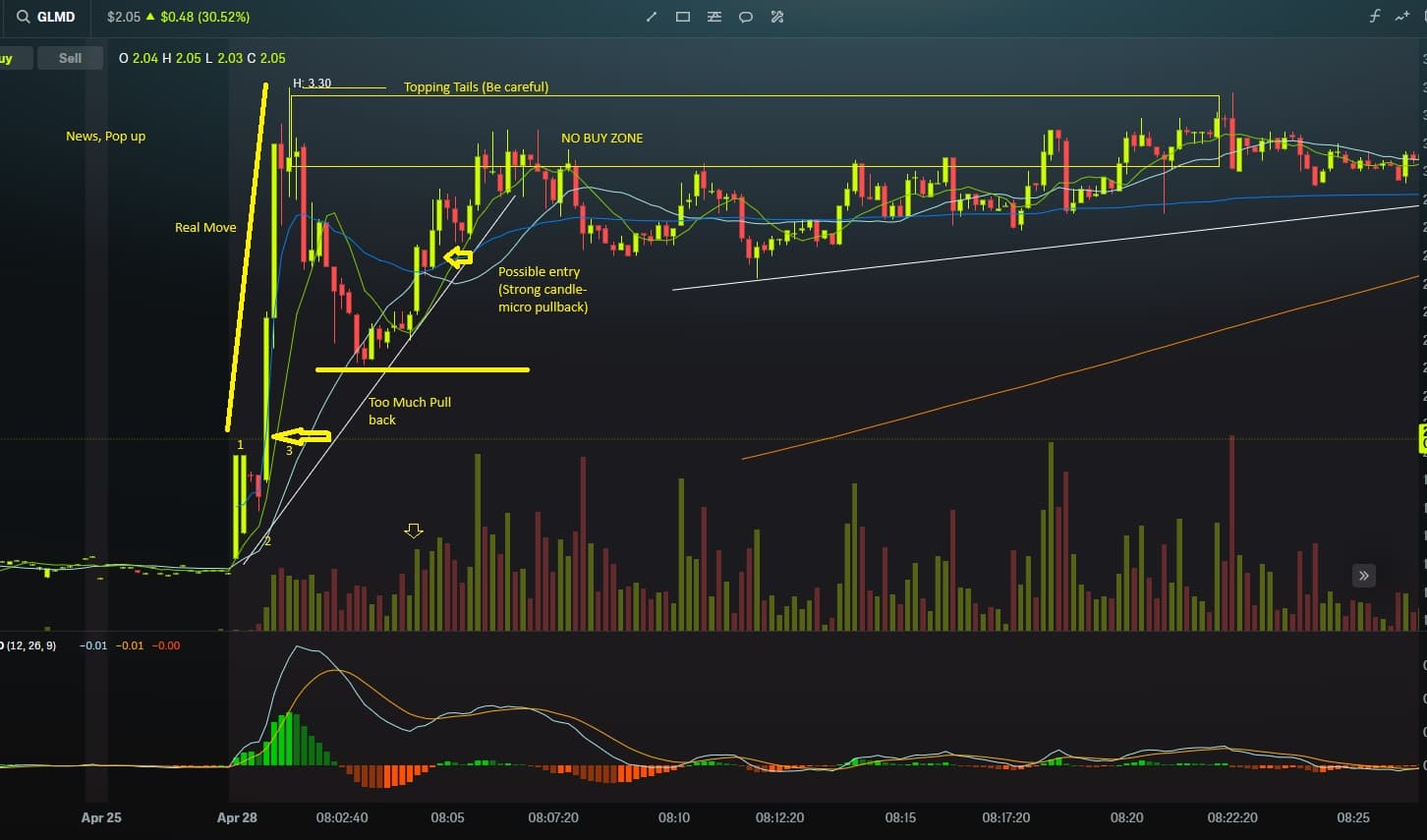Viewport: 1427px width, 840px height.
Task: Click the MACD (12, 26, 9) indicator label
Action: [29, 645]
